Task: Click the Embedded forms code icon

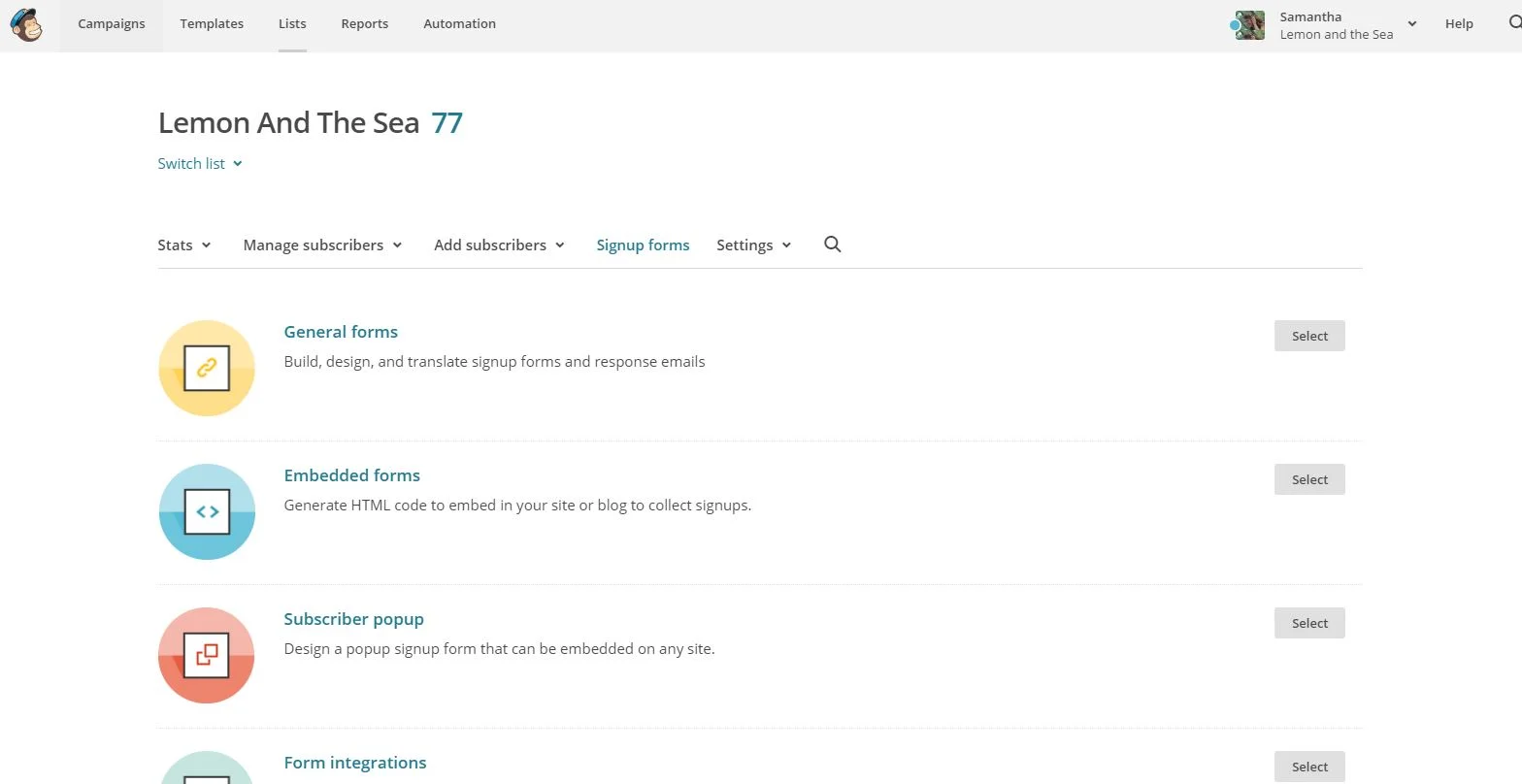Action: tap(207, 511)
